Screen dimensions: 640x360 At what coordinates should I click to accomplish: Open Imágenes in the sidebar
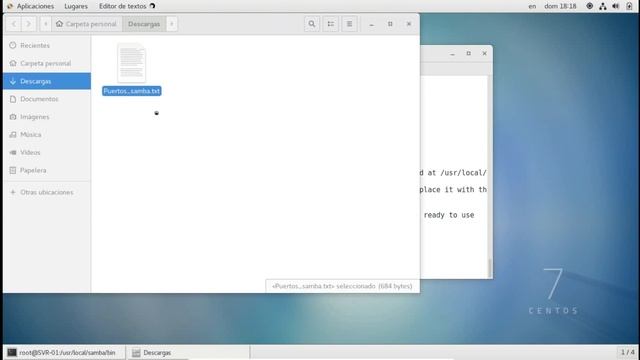pyautogui.click(x=47, y=117)
